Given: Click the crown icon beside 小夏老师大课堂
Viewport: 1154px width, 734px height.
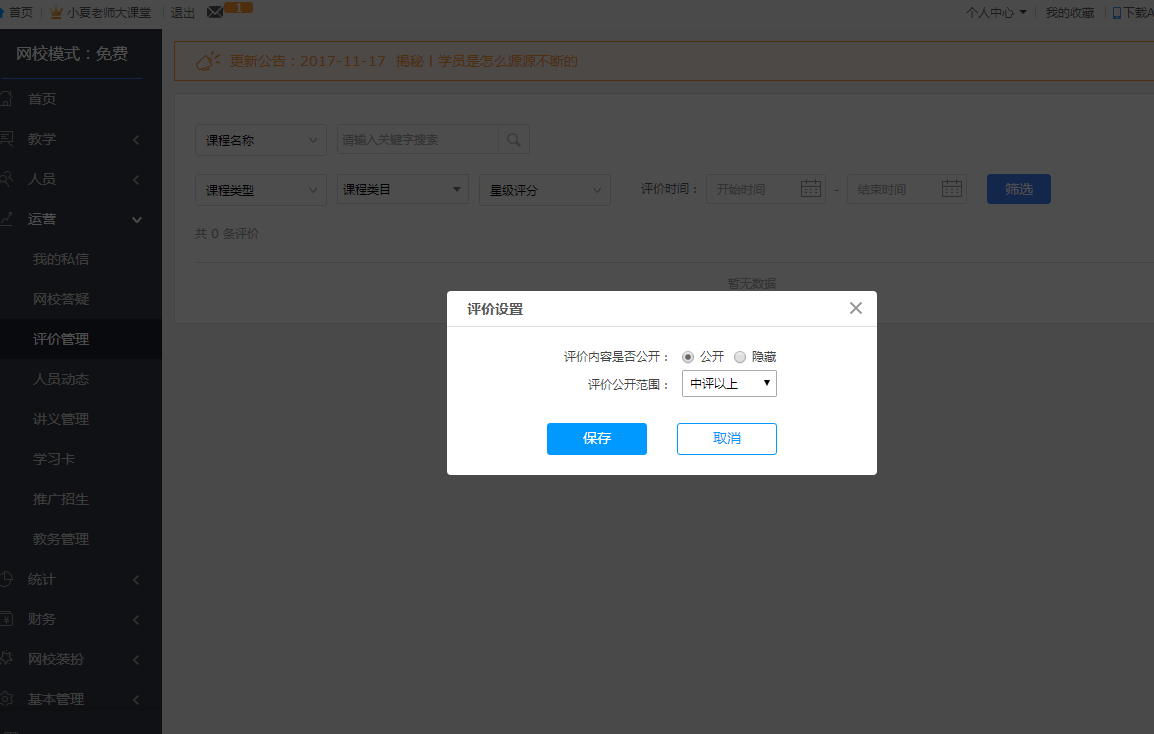Looking at the screenshot, I should coord(56,13).
